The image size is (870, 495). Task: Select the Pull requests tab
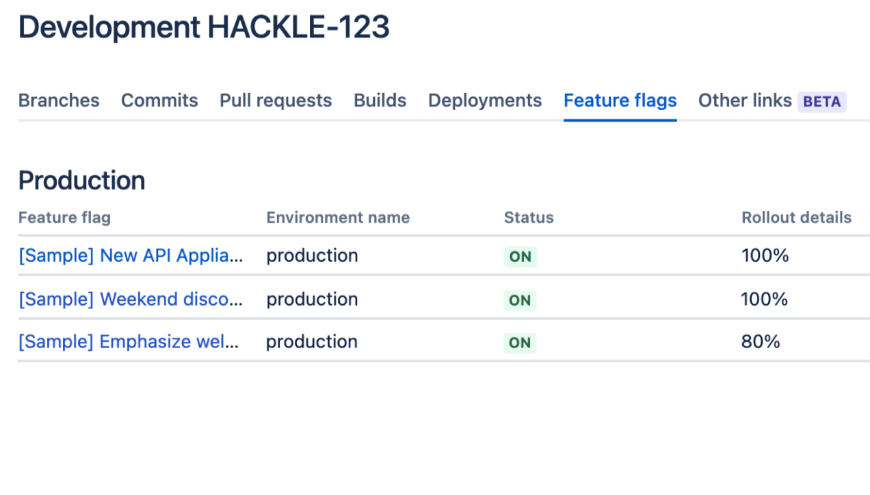(x=276, y=100)
